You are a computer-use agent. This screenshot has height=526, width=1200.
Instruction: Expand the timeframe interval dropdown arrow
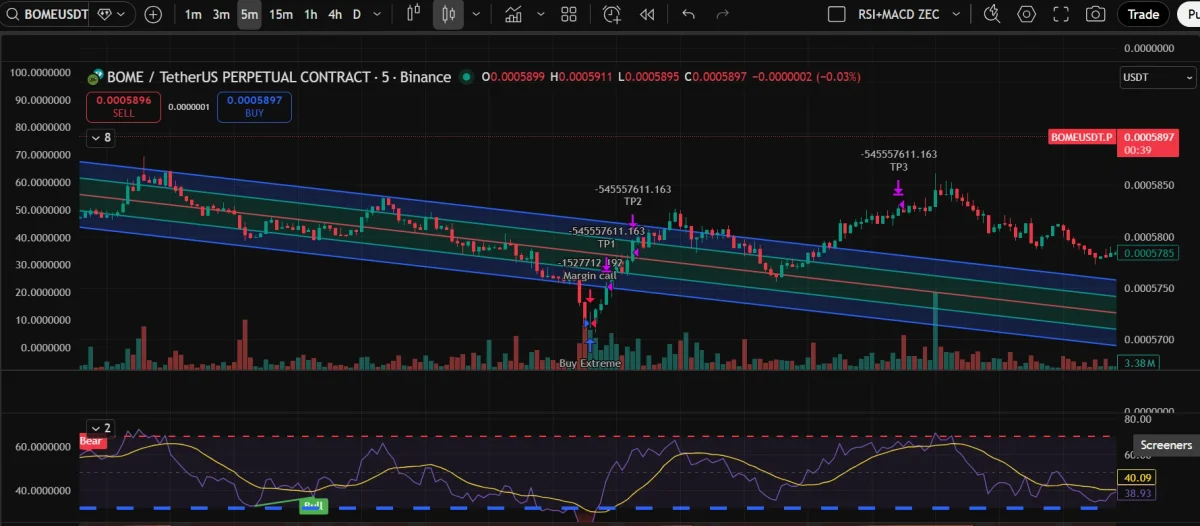point(379,15)
